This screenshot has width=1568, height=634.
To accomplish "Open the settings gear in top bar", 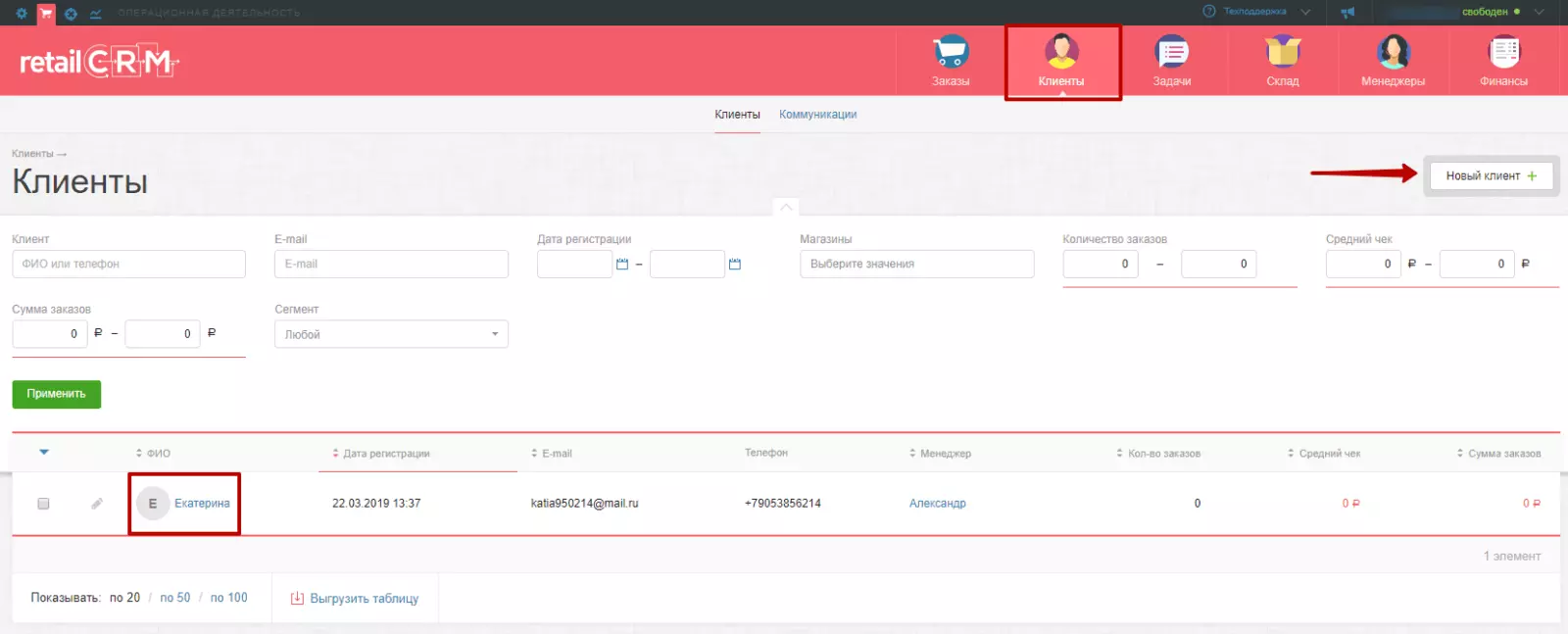I will 22,14.
